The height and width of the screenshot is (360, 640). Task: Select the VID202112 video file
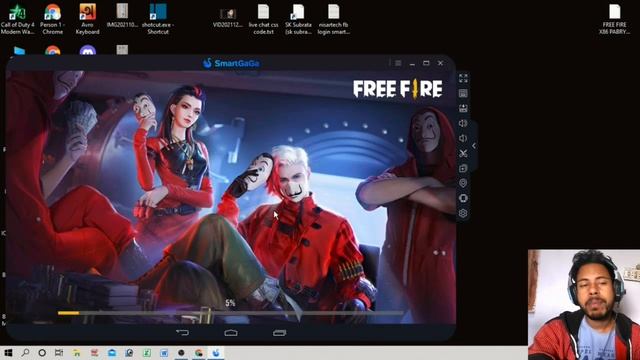228,18
